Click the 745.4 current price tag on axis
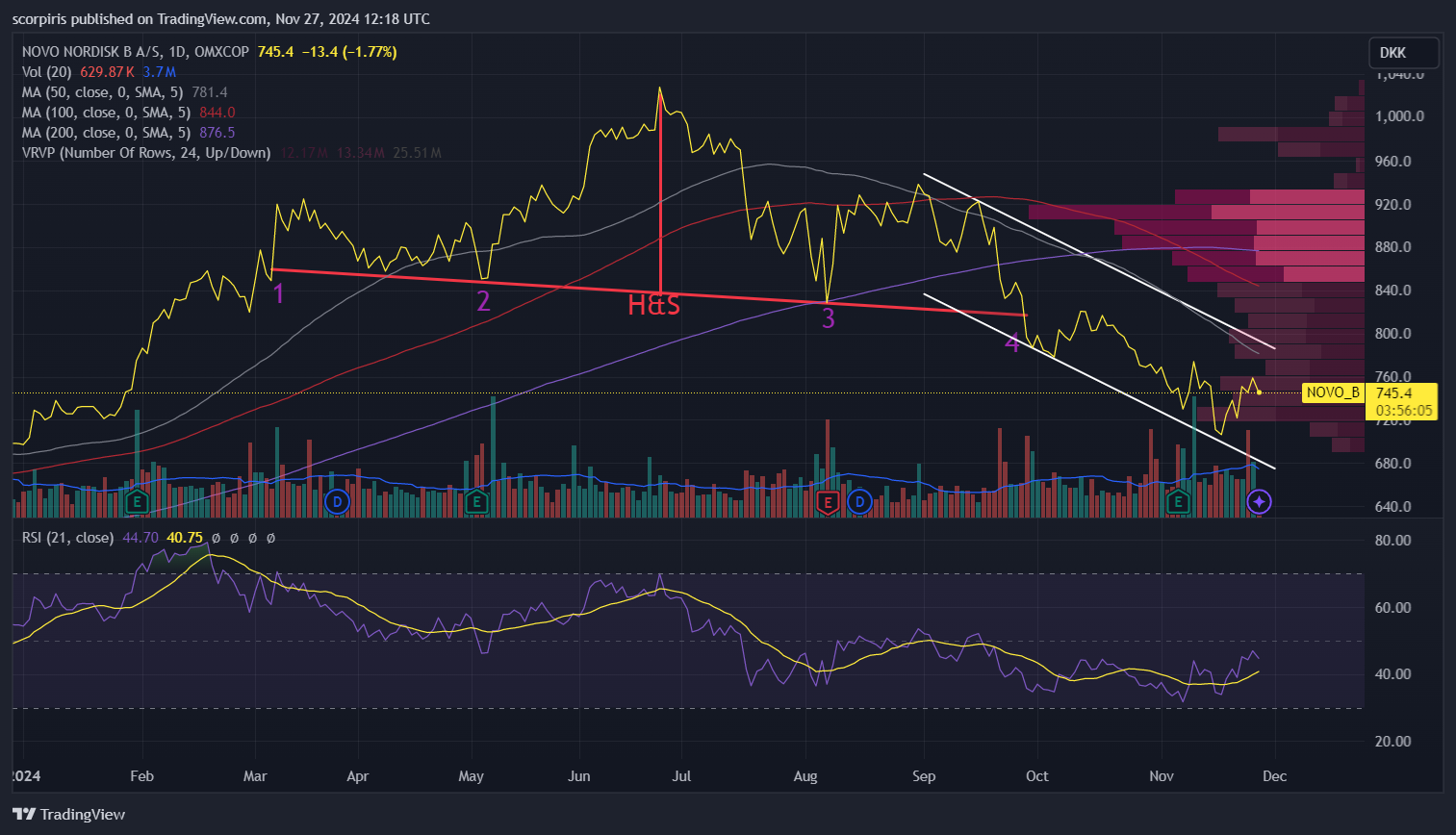Viewport: 1456px width, 835px height. coord(1394,392)
